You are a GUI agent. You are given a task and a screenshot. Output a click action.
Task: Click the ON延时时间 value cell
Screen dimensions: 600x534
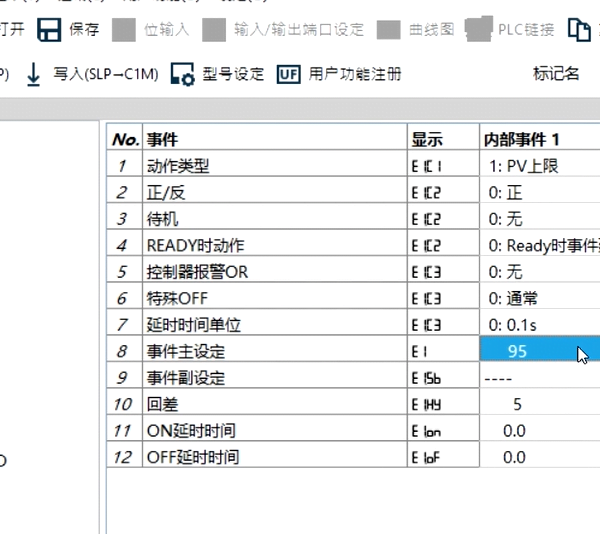[538, 430]
